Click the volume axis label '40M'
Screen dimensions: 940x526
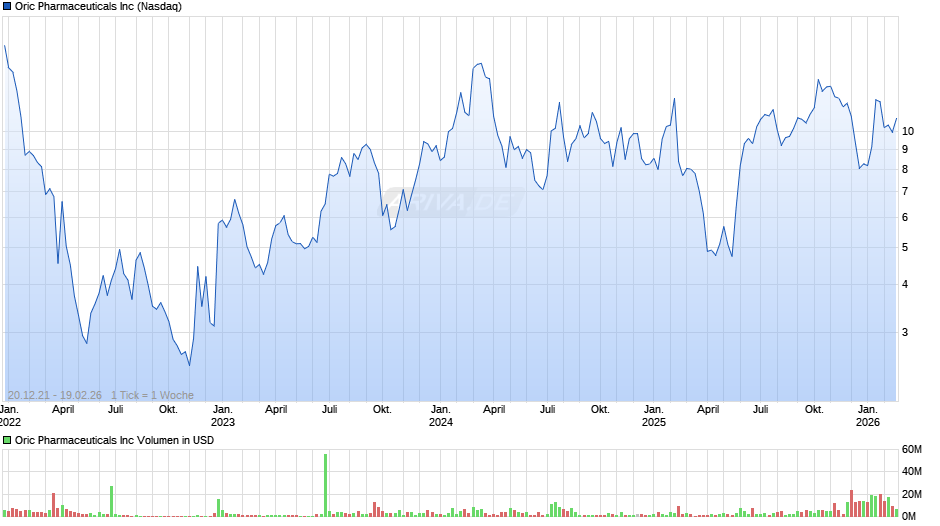[x=911, y=472]
